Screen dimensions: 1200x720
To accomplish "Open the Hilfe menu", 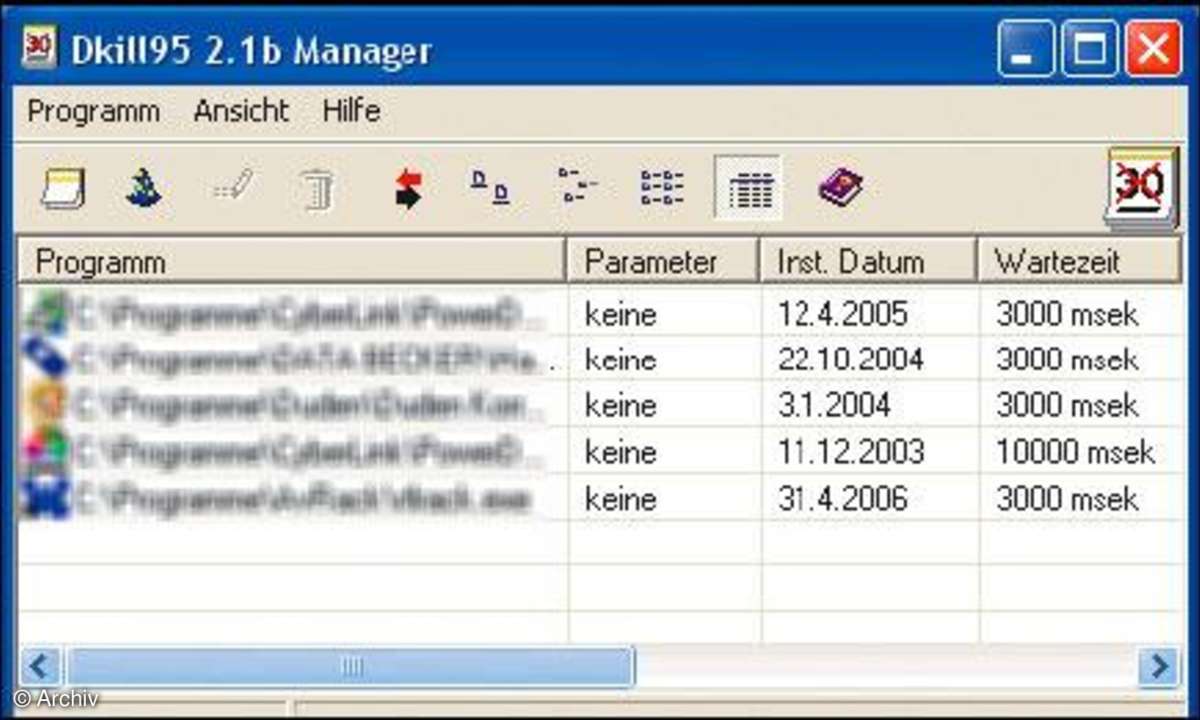I will click(351, 111).
